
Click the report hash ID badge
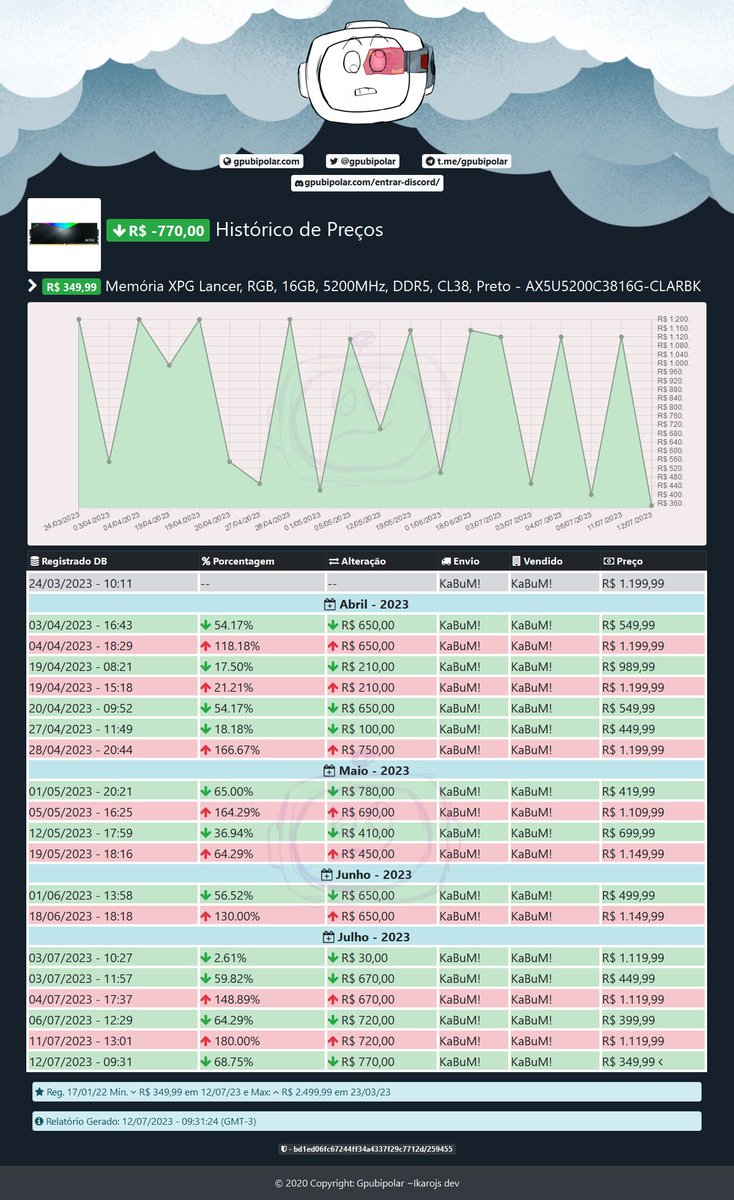[x=367, y=1149]
